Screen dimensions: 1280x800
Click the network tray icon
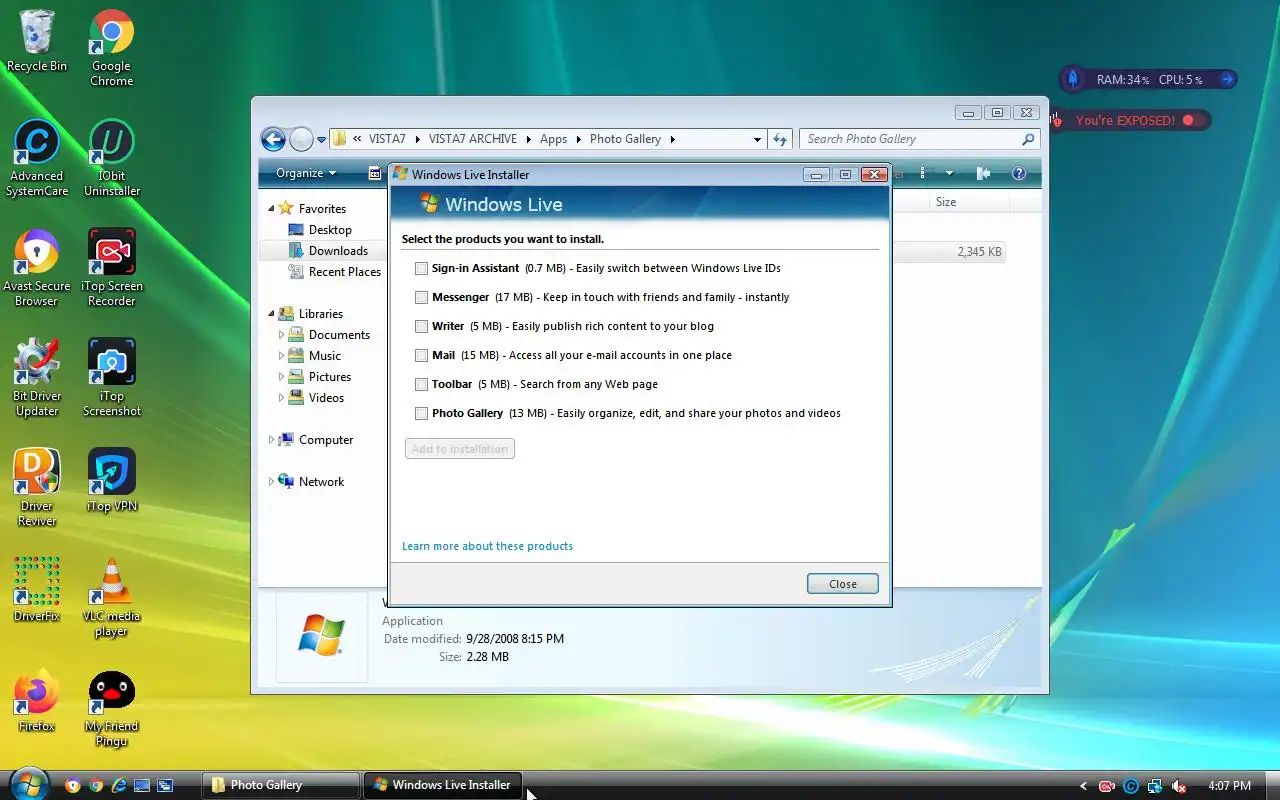[1155, 786]
